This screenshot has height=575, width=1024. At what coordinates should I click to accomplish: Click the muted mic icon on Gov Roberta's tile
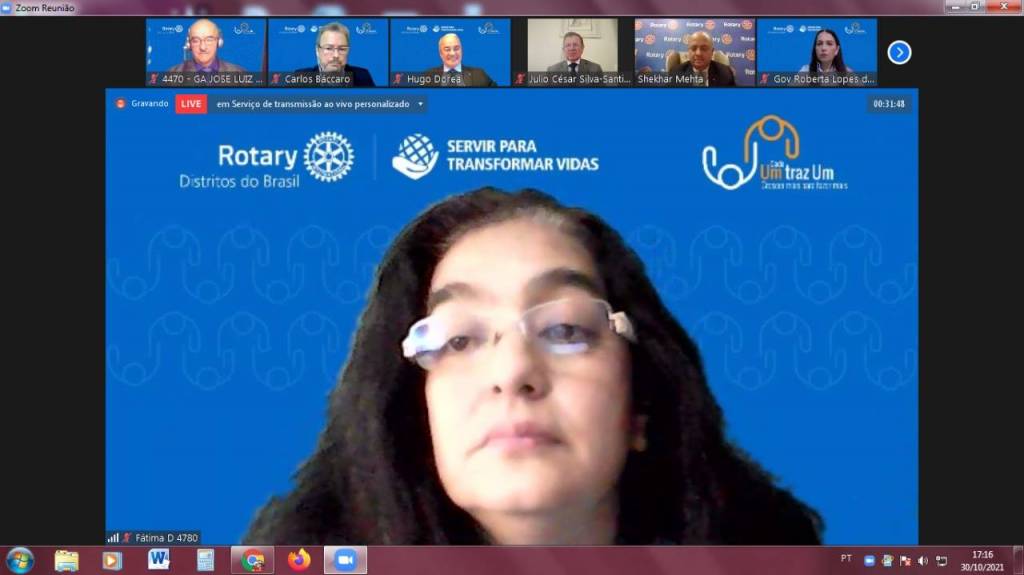[764, 79]
